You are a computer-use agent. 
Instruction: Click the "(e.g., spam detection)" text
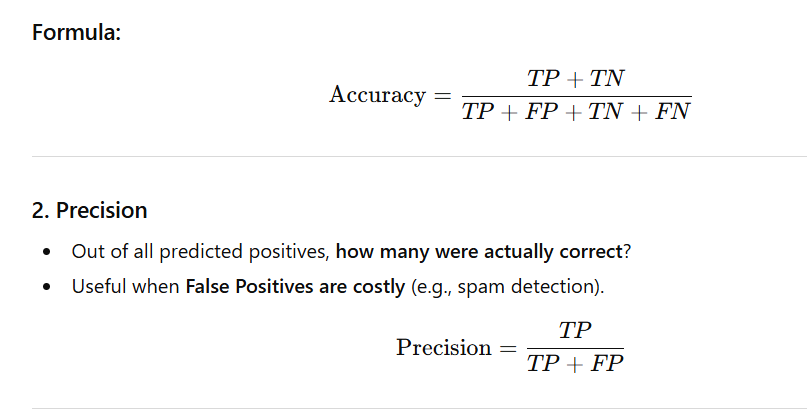coord(508,287)
